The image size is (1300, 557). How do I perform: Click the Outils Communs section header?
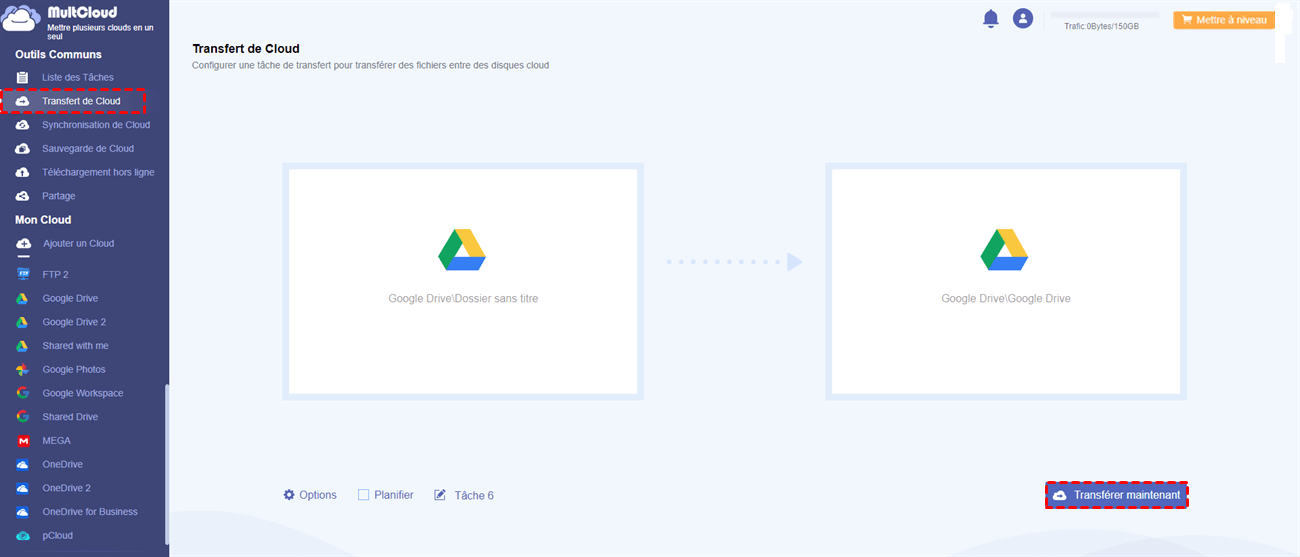tap(58, 55)
